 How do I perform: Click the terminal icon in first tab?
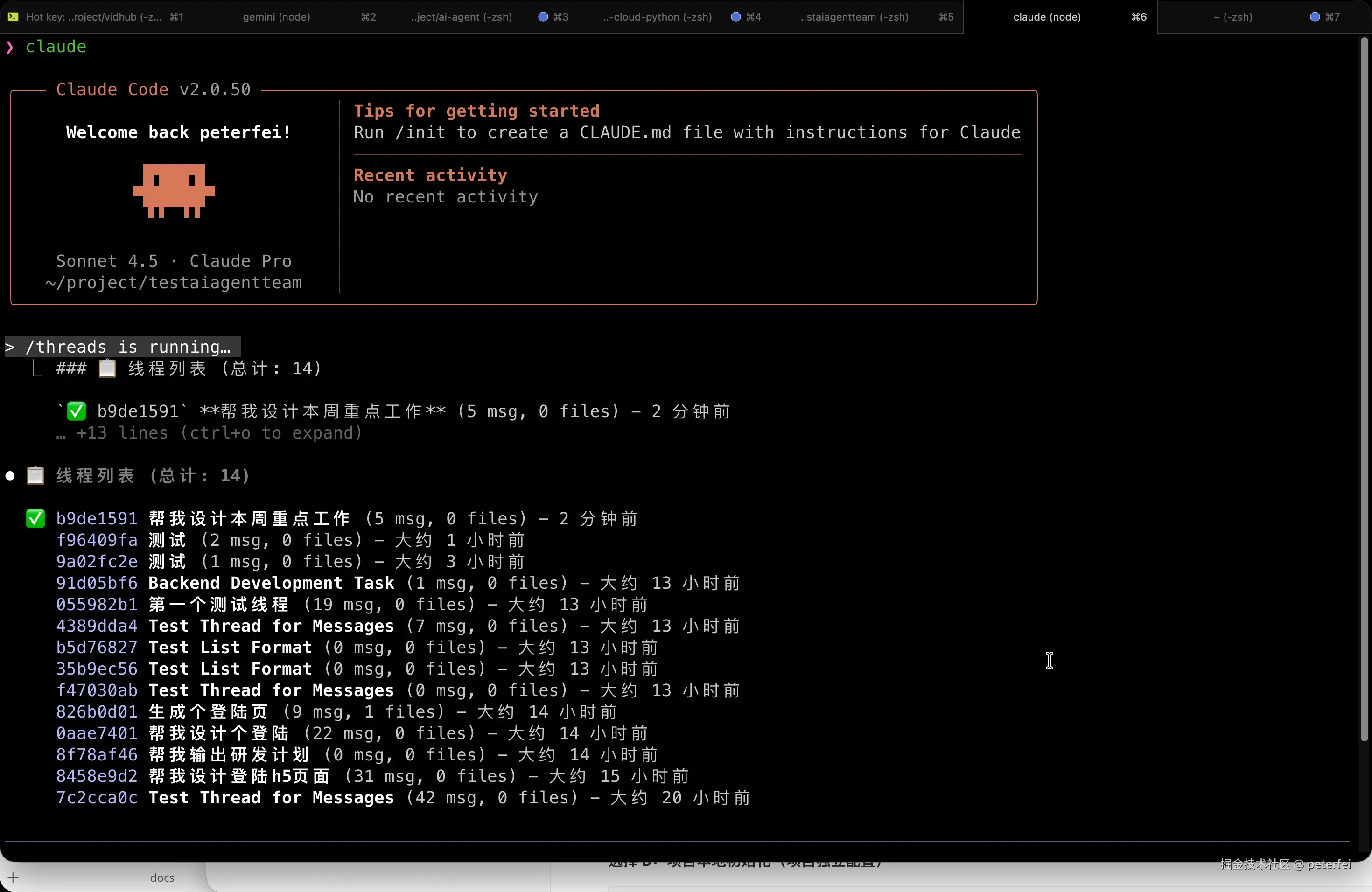point(13,17)
